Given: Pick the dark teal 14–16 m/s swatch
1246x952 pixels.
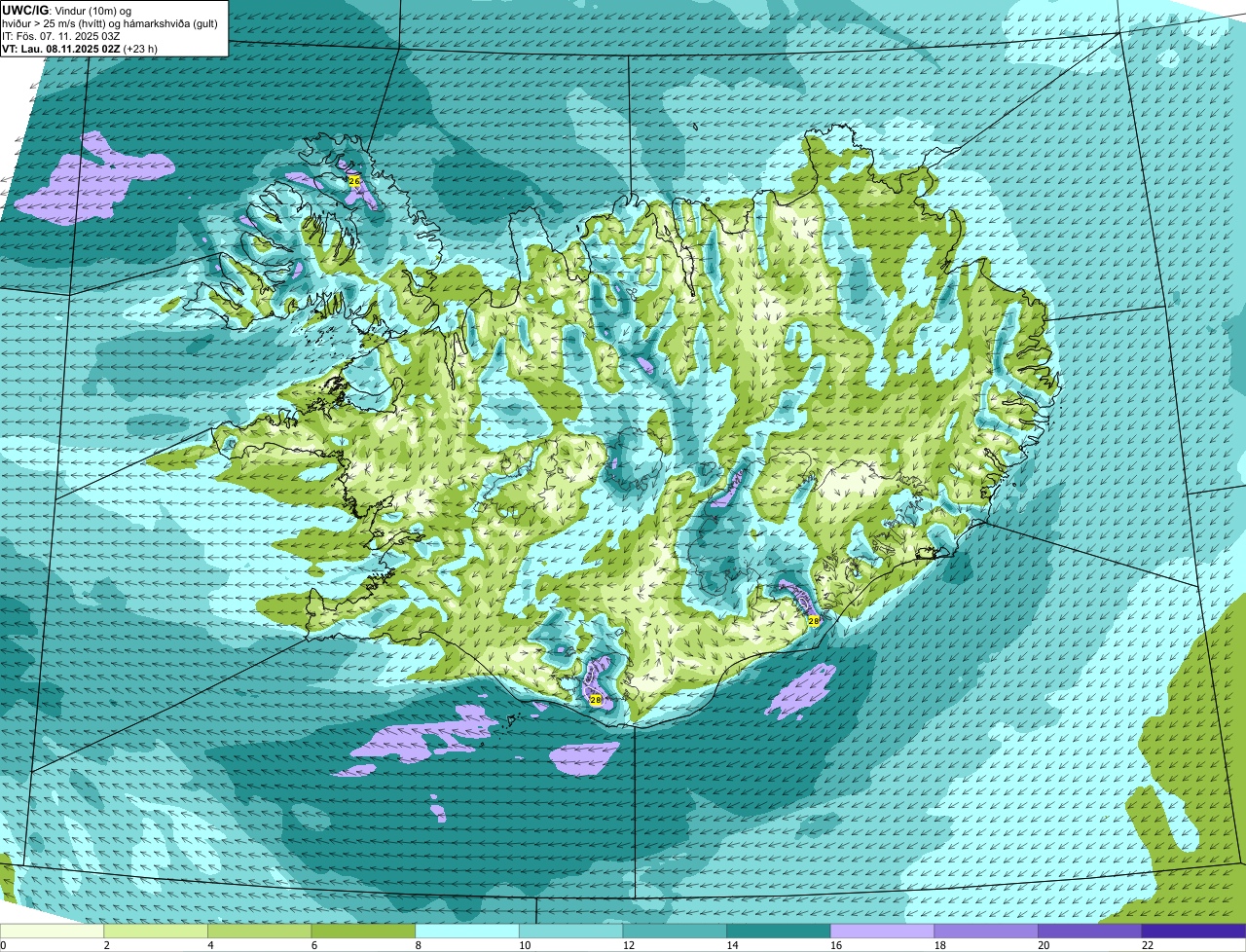Looking at the screenshot, I should [x=779, y=931].
